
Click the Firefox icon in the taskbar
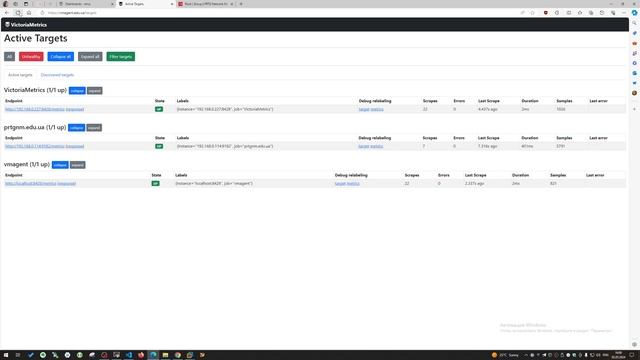click(x=141, y=355)
